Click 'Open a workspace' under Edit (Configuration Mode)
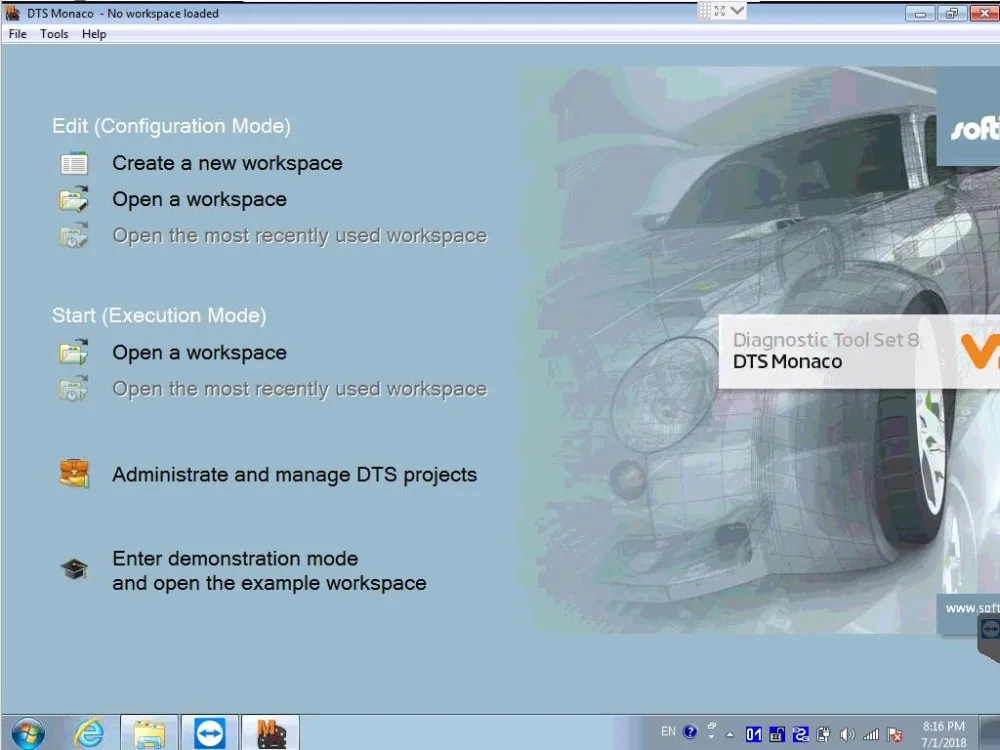The width and height of the screenshot is (1000, 750). point(199,200)
